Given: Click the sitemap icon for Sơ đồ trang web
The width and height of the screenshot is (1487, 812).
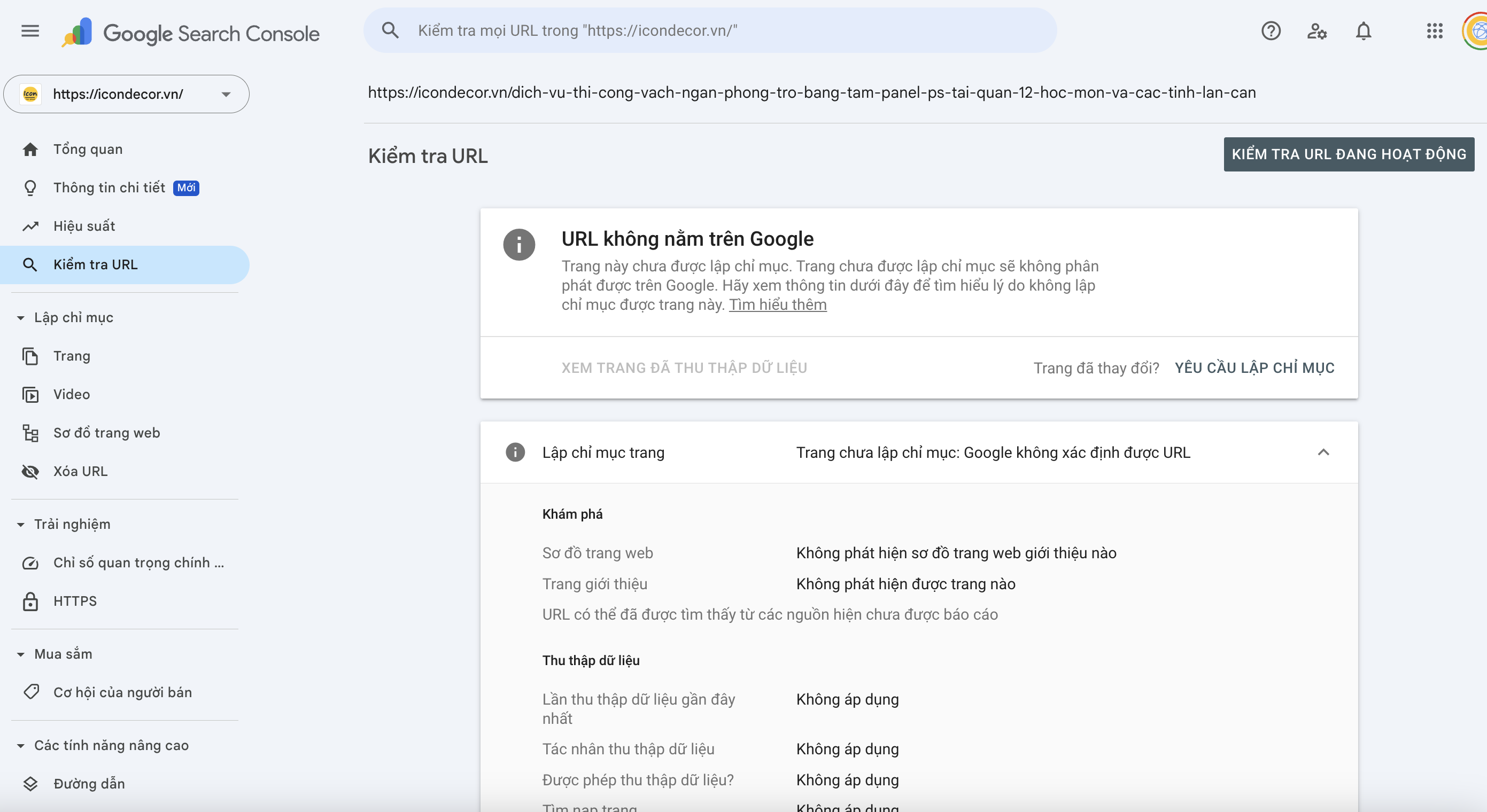Looking at the screenshot, I should pyautogui.click(x=30, y=433).
